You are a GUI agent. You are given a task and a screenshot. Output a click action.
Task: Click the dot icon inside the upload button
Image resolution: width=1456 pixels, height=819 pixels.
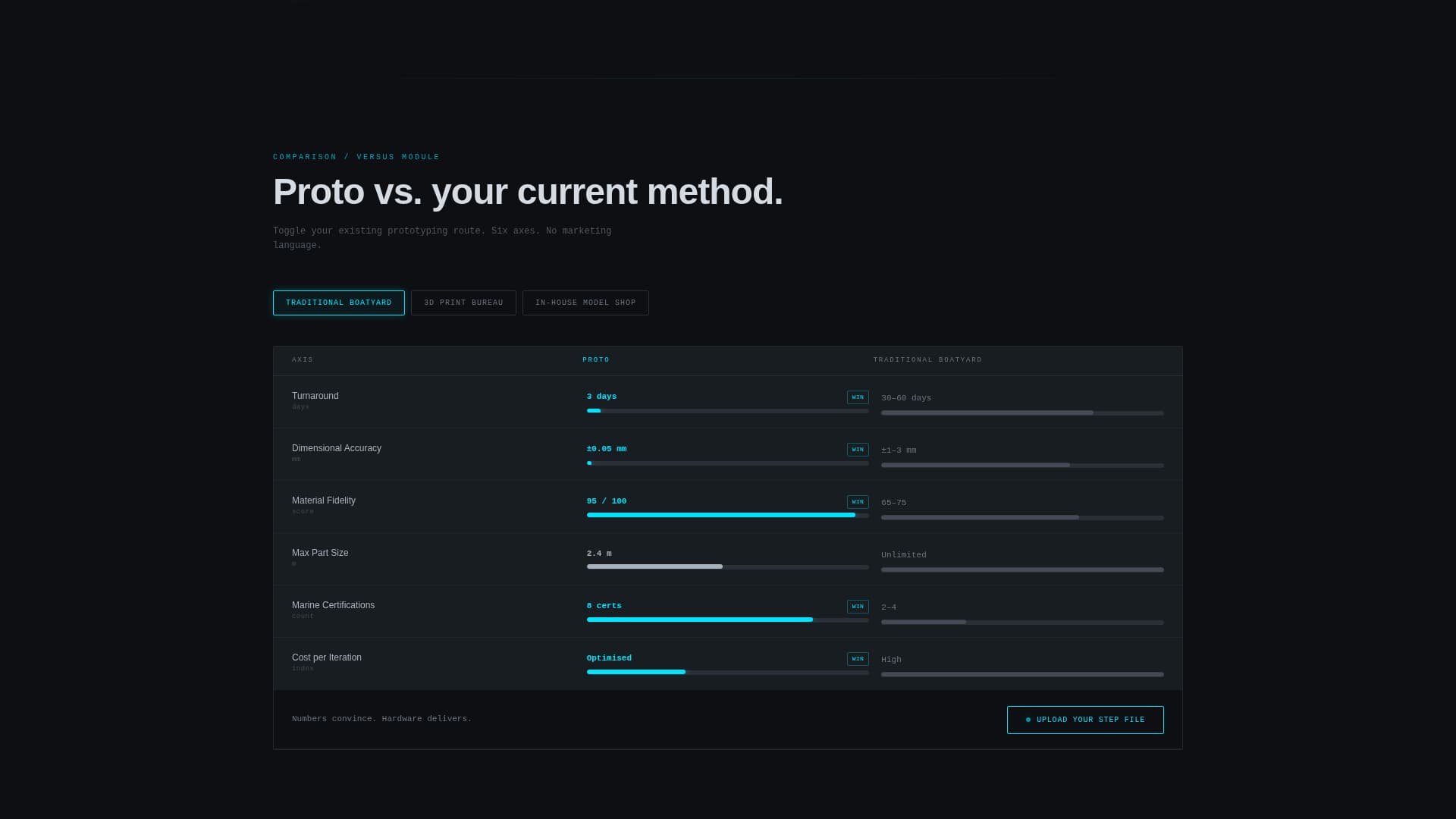[x=1028, y=719]
